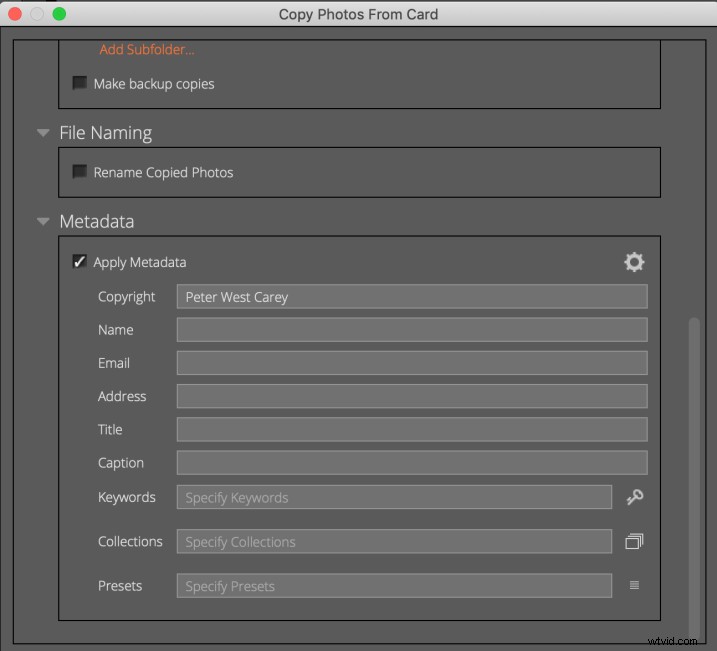Enable Make backup copies checkbox
Image resolution: width=717 pixels, height=651 pixels.
click(80, 84)
